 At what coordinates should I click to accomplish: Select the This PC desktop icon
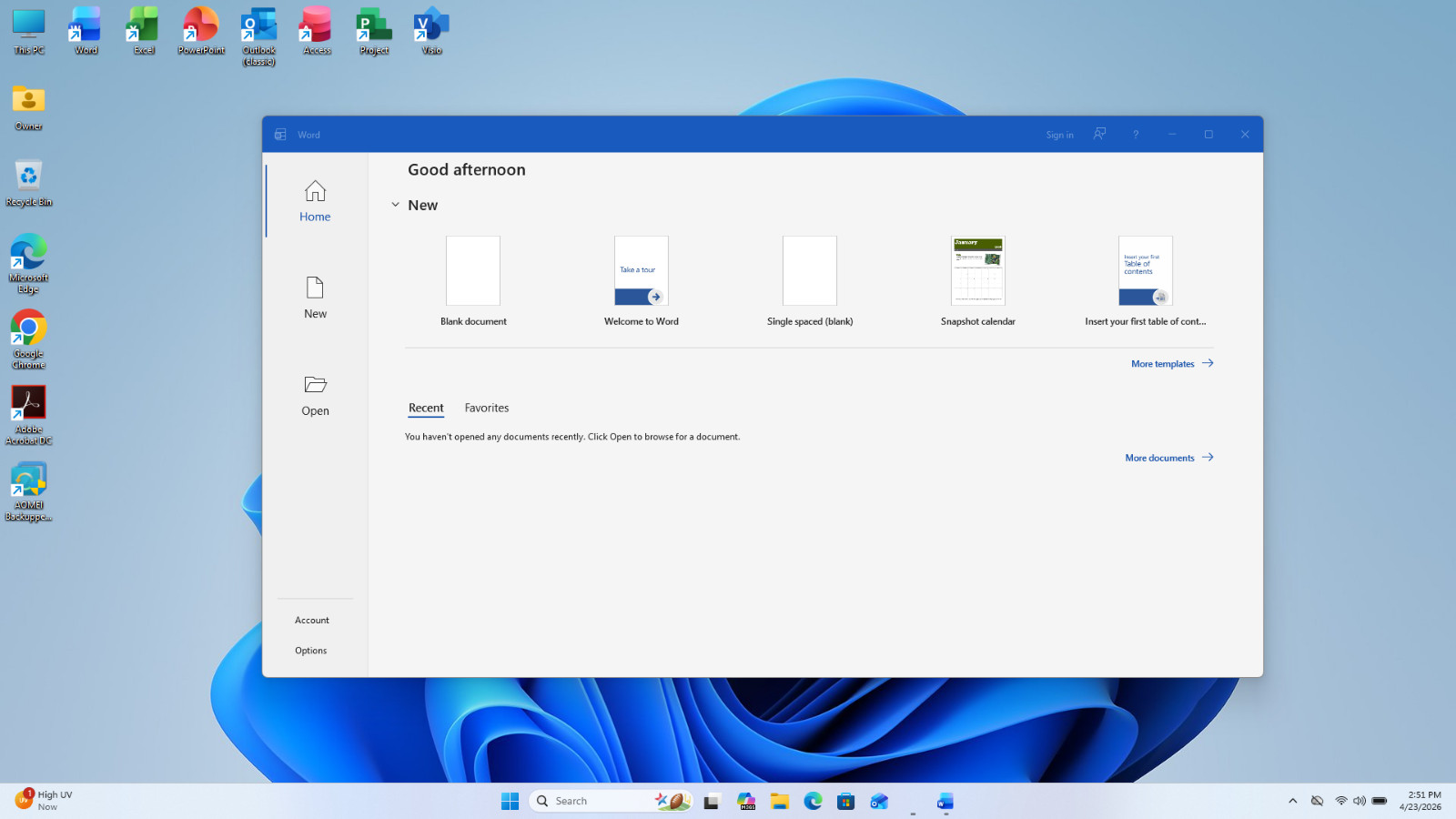pyautogui.click(x=29, y=32)
